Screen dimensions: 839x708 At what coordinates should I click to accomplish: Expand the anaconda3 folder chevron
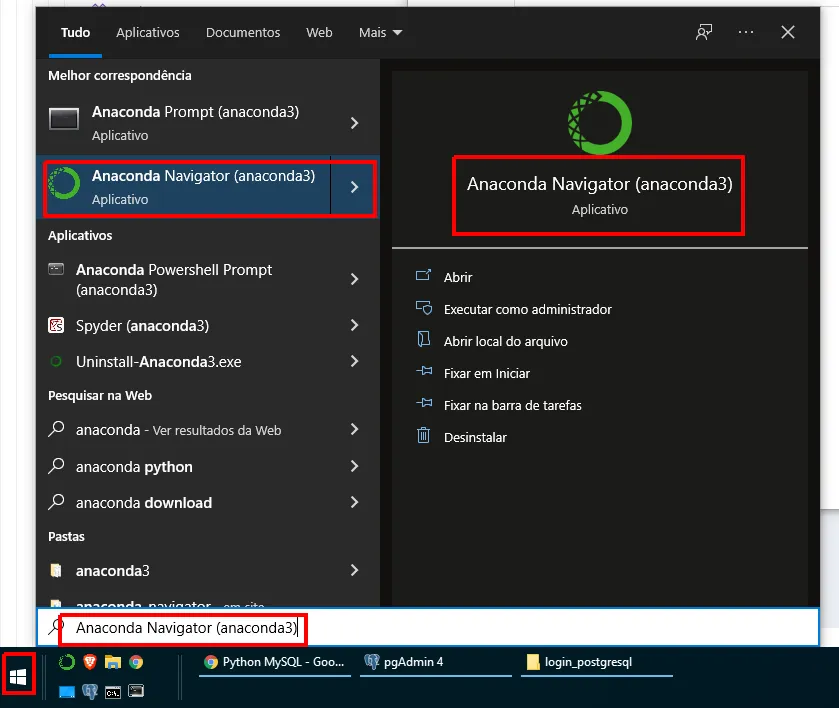(354, 570)
